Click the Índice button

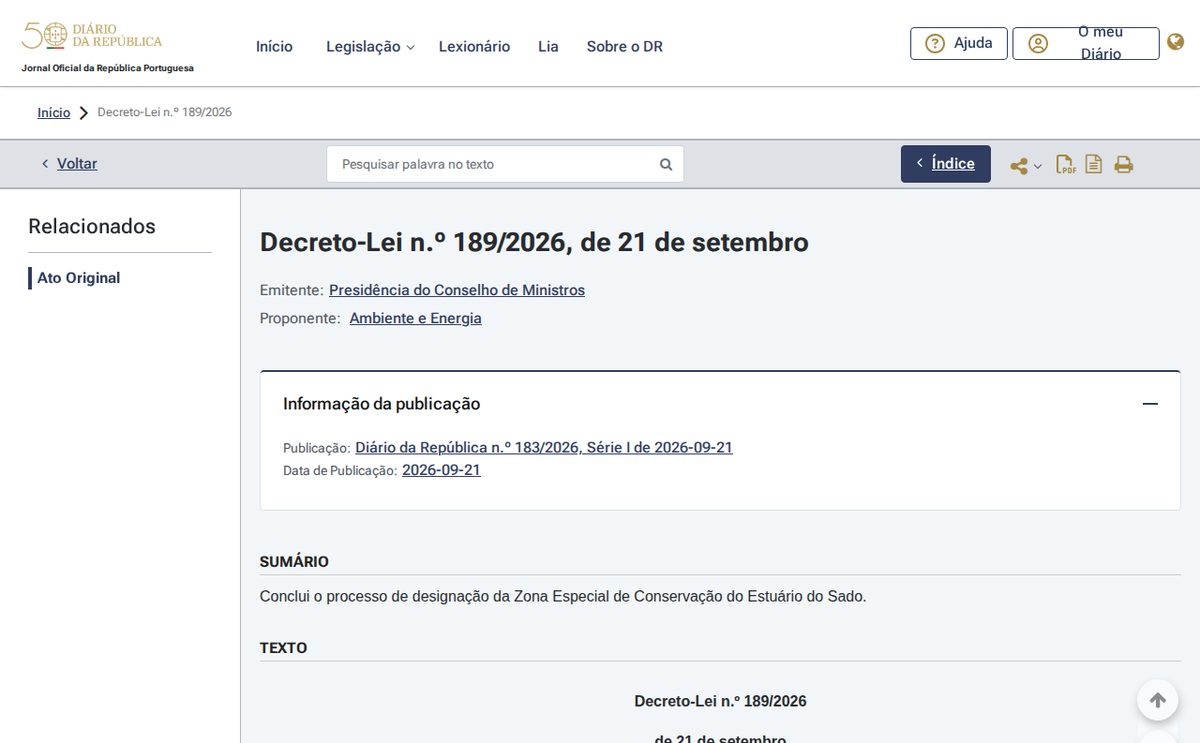[946, 164]
